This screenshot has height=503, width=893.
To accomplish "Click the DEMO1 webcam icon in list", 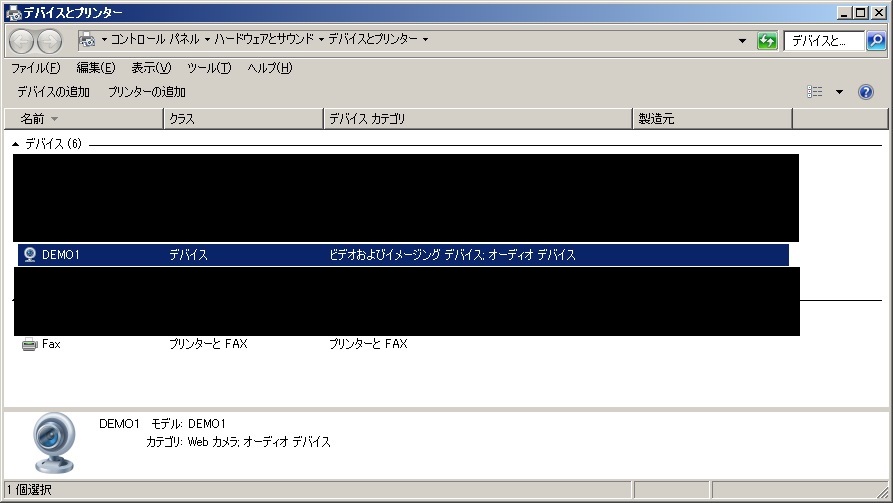I will coord(30,255).
